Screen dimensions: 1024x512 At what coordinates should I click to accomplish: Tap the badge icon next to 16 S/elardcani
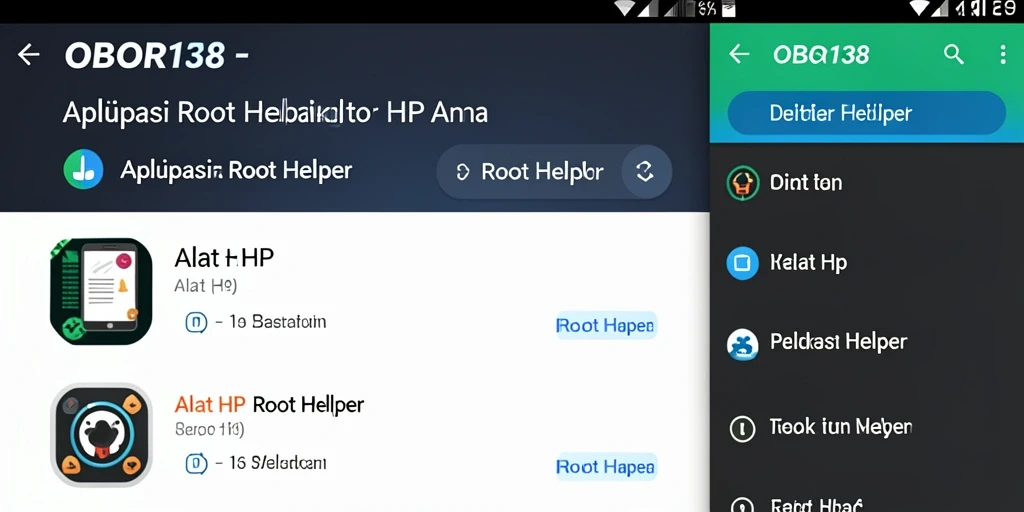(x=196, y=463)
